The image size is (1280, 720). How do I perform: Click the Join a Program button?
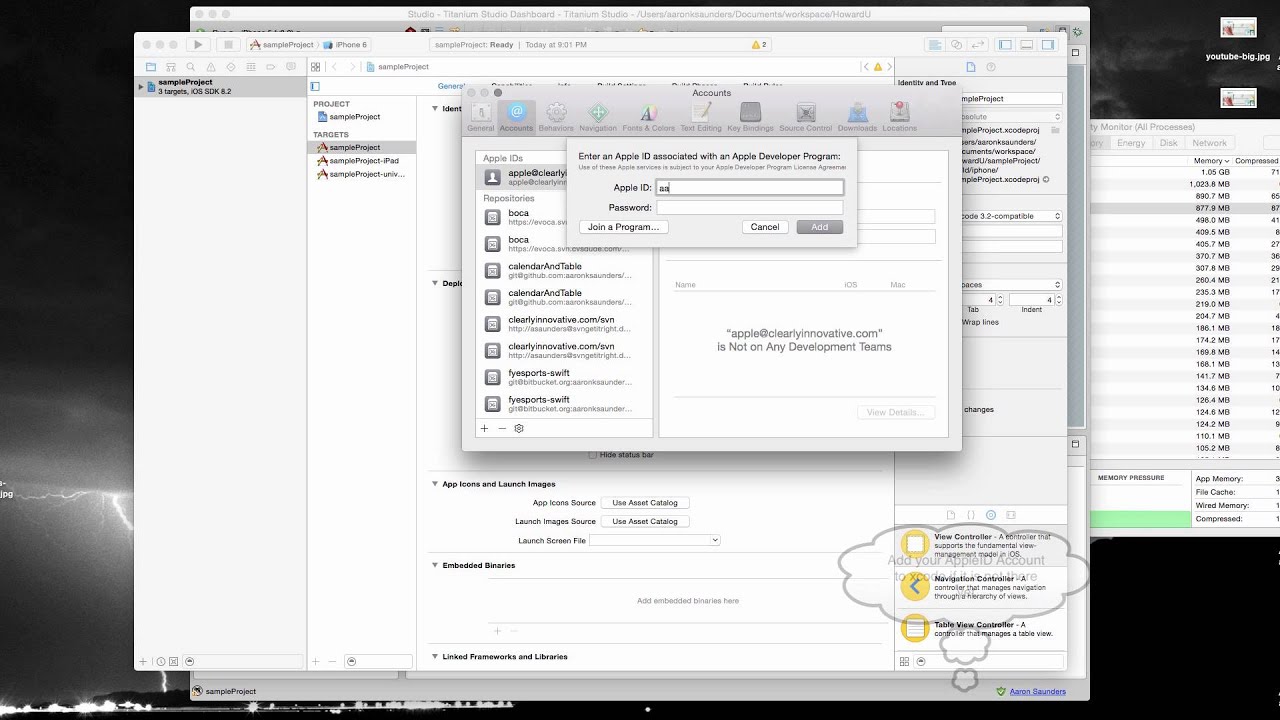click(623, 227)
